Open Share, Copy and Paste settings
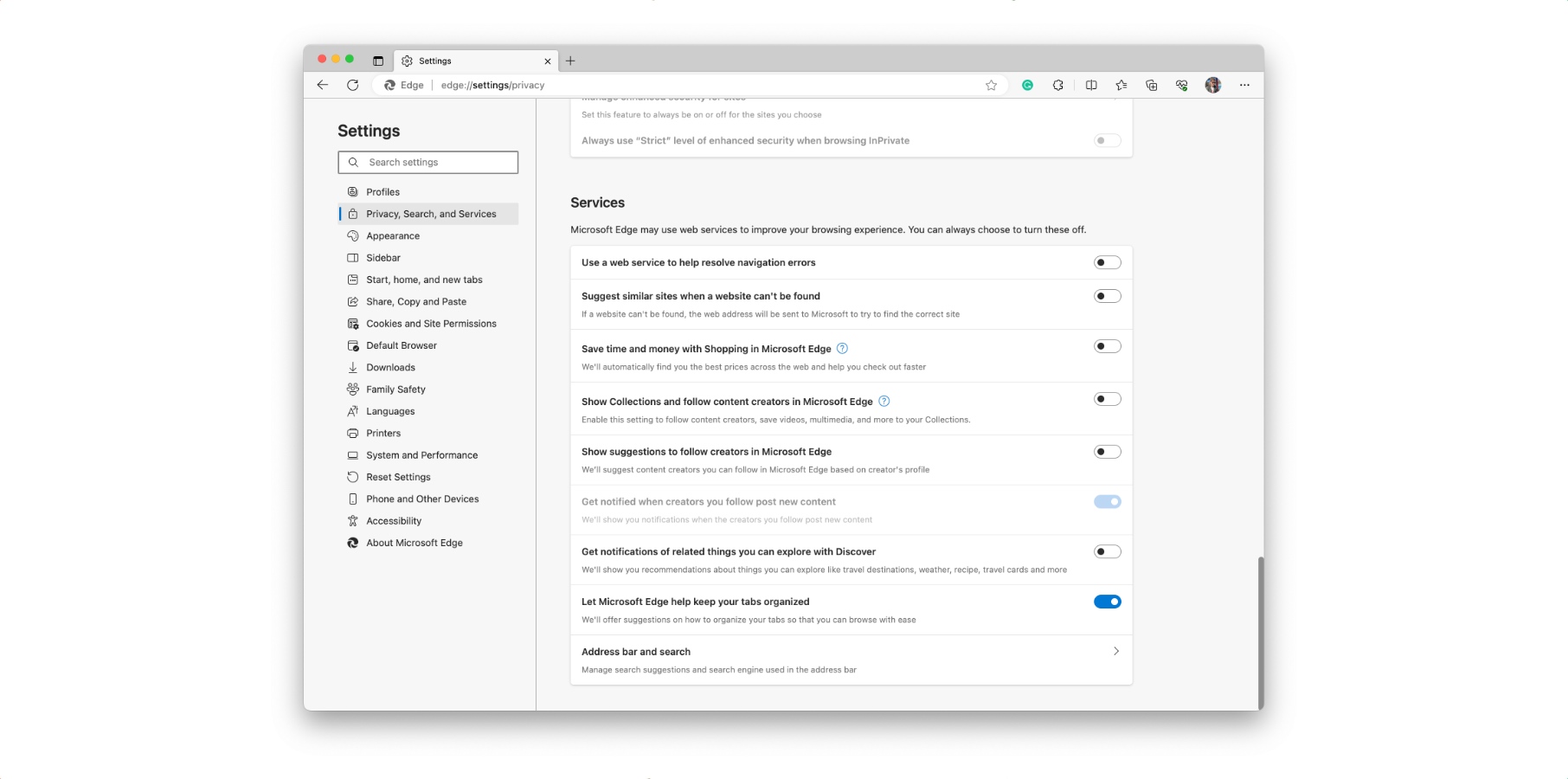1568x779 pixels. 428,301
